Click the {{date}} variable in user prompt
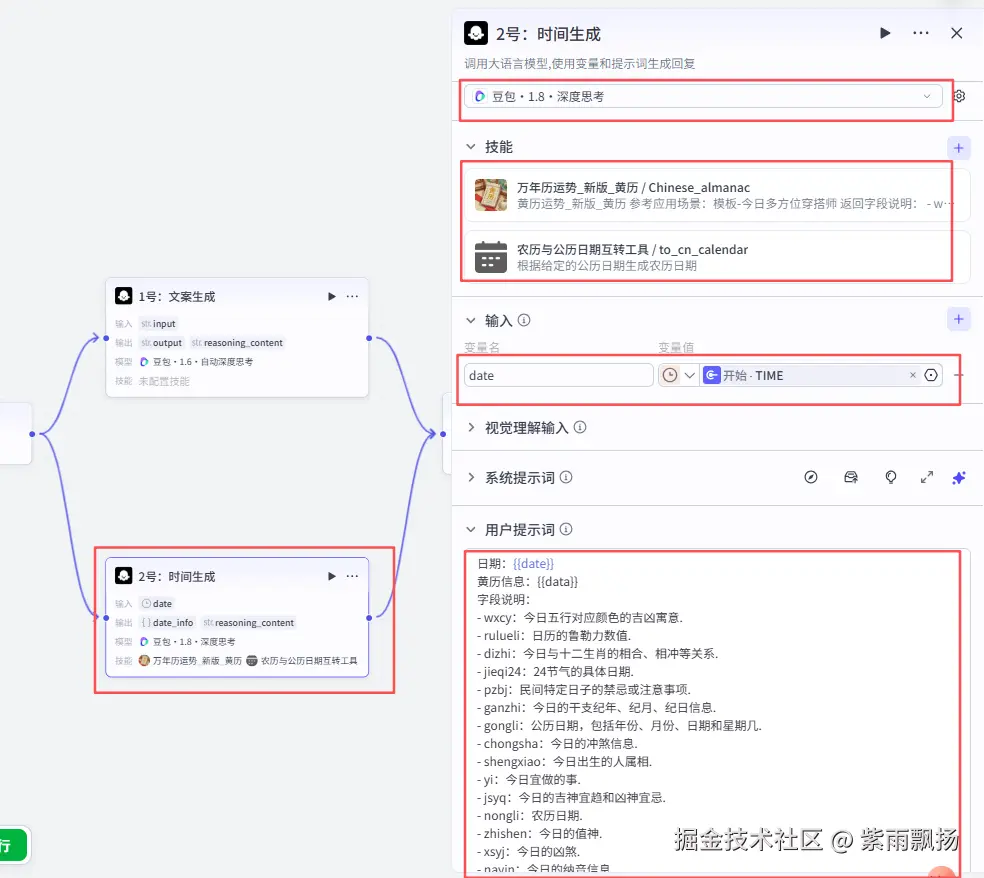The height and width of the screenshot is (878, 984). pyautogui.click(x=533, y=564)
